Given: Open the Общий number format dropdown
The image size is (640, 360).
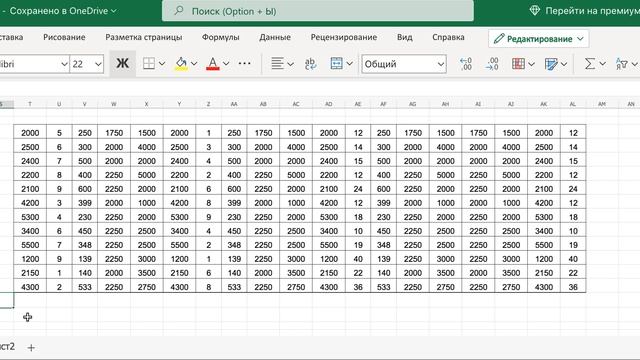Looking at the screenshot, I should [x=404, y=64].
